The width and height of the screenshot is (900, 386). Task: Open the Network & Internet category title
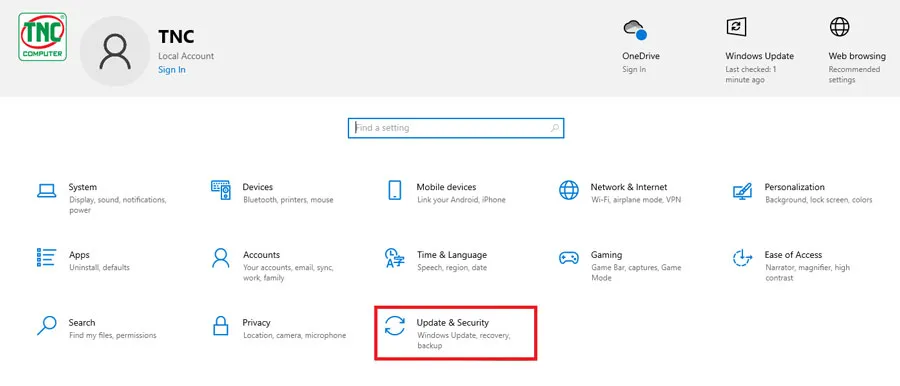pos(629,187)
